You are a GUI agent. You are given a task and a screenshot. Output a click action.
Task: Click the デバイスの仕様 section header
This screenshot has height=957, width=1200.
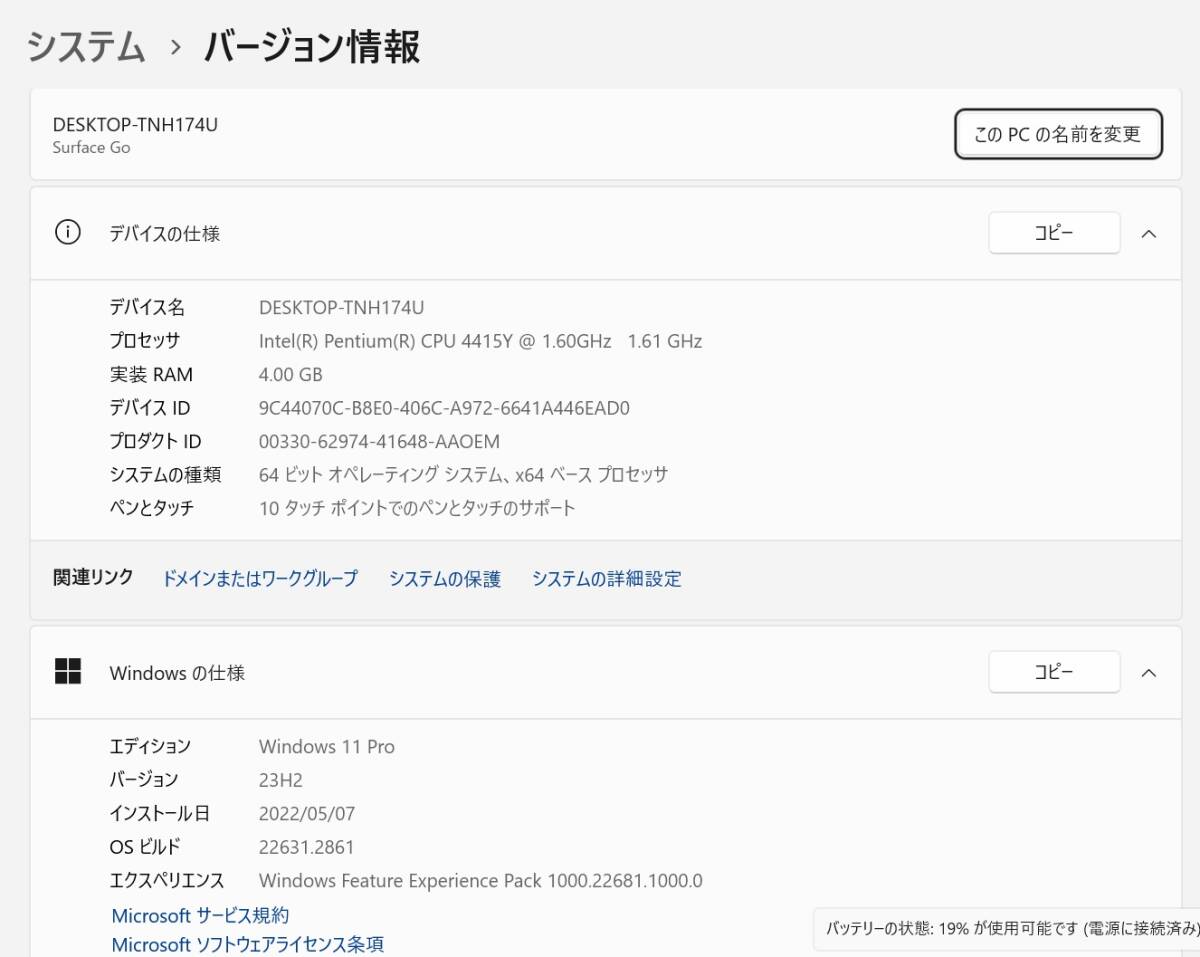coord(605,233)
